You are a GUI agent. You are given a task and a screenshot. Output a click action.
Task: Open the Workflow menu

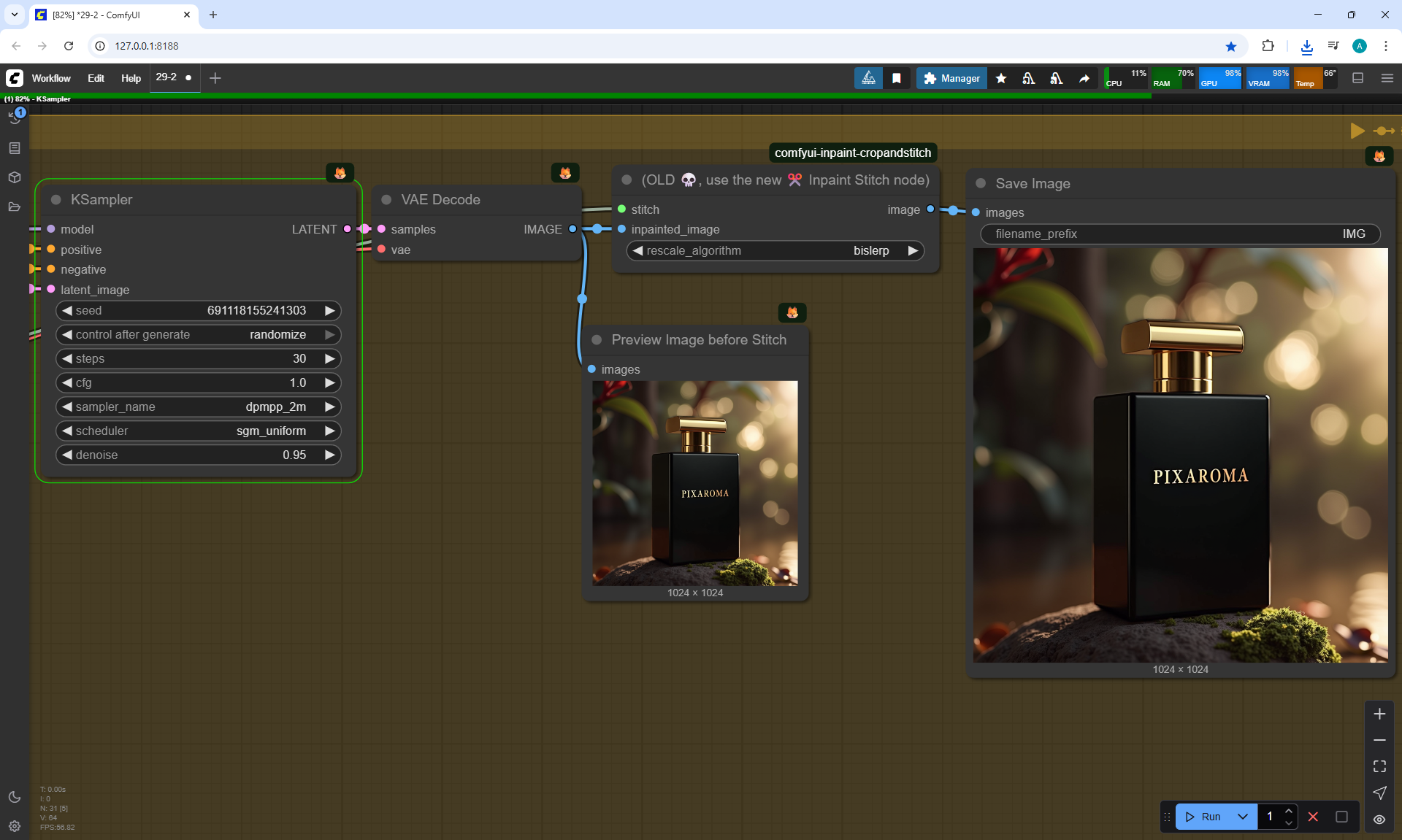(51, 78)
